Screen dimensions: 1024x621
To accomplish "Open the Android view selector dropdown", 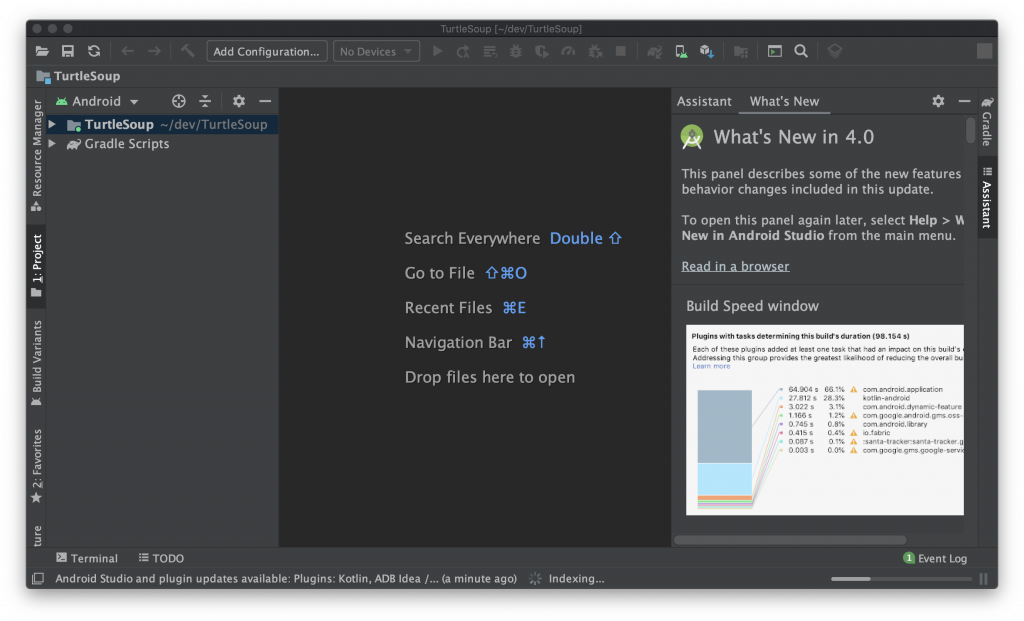I will click(x=97, y=101).
